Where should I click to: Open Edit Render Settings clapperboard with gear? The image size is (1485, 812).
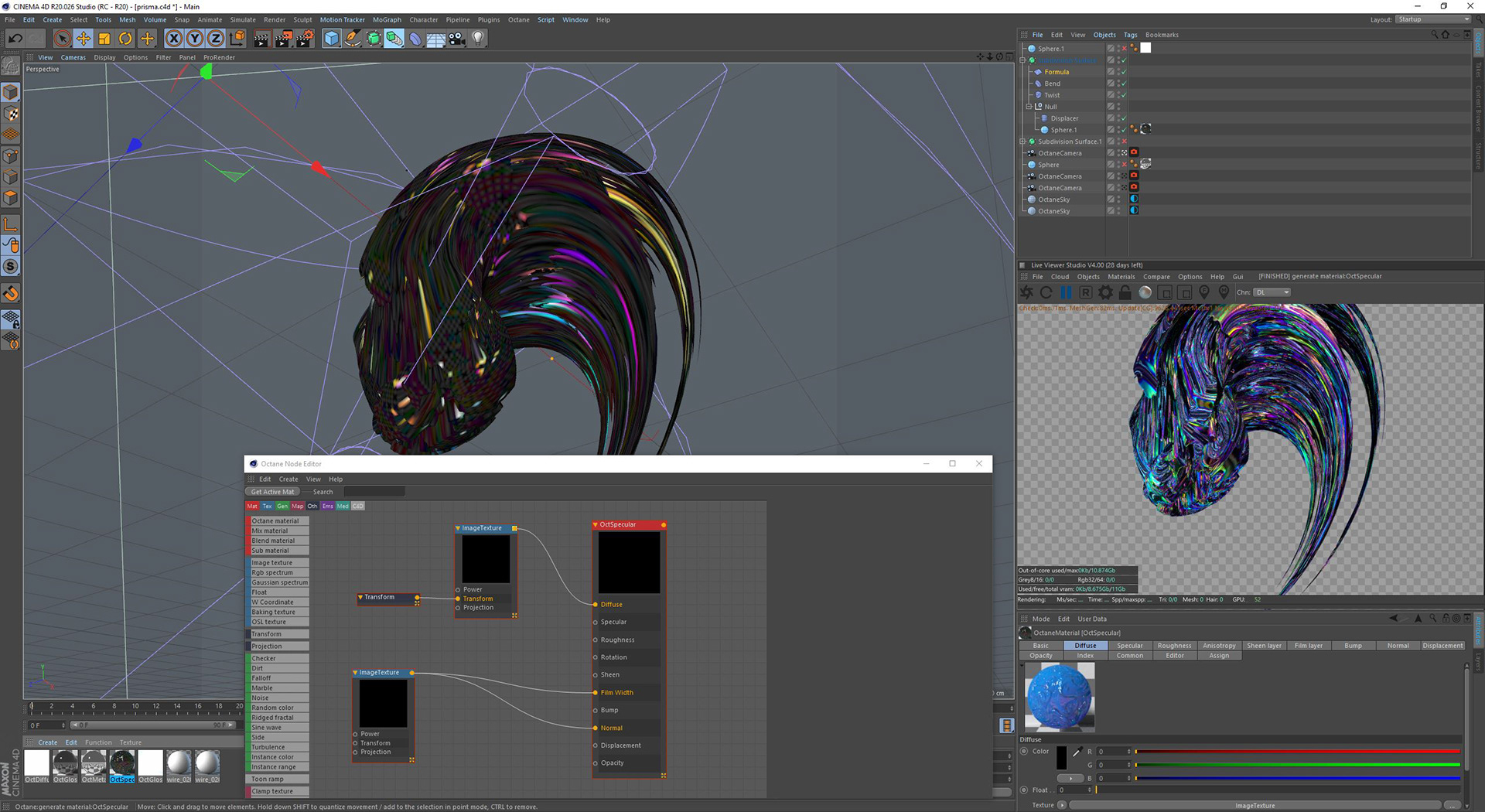(x=306, y=38)
